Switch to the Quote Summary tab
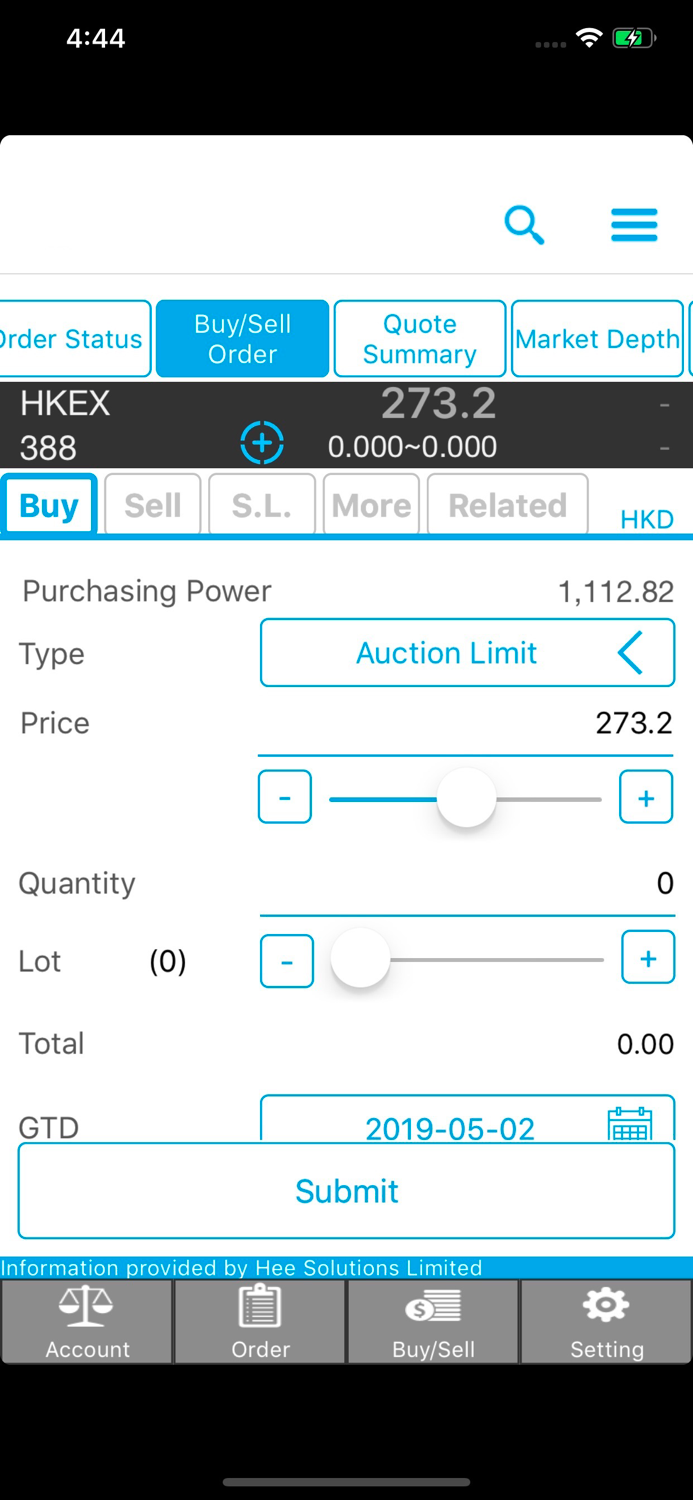 click(x=419, y=338)
